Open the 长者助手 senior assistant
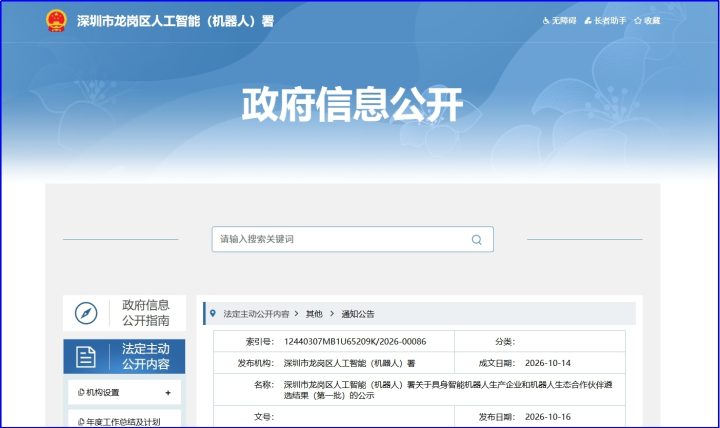This screenshot has width=720, height=428. (x=605, y=21)
